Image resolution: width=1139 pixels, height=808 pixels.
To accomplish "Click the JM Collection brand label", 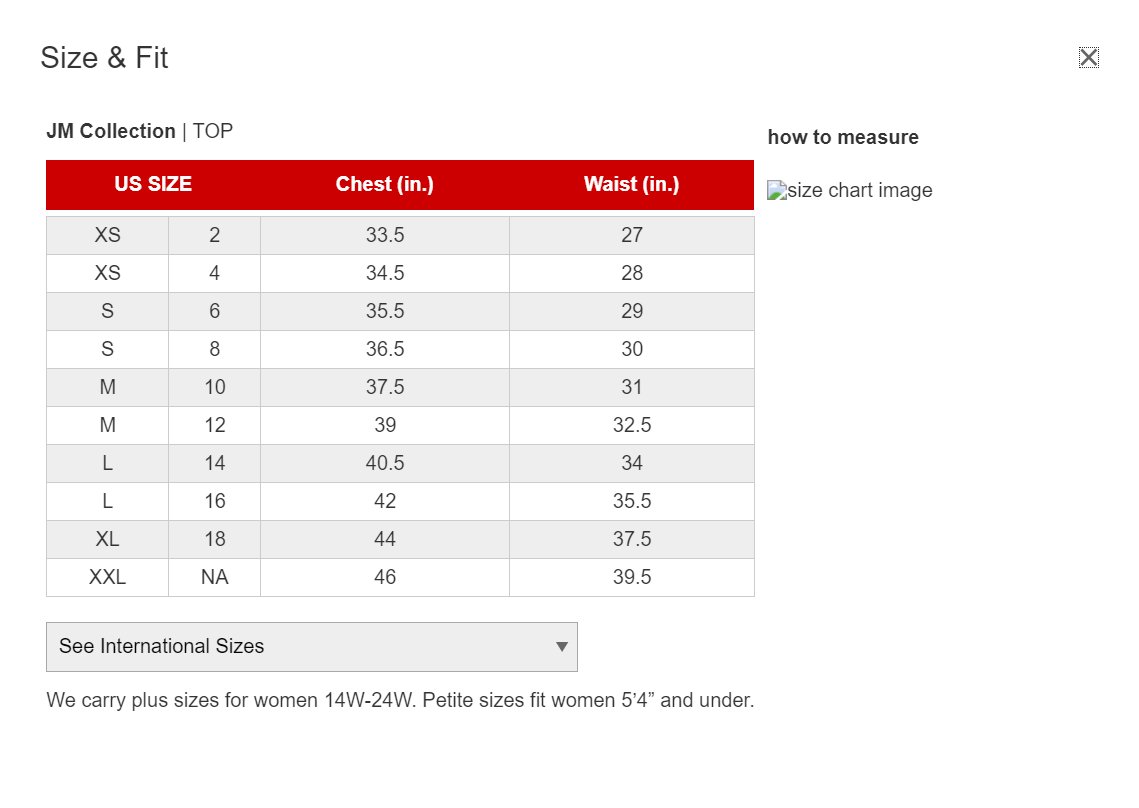I will coord(111,131).
